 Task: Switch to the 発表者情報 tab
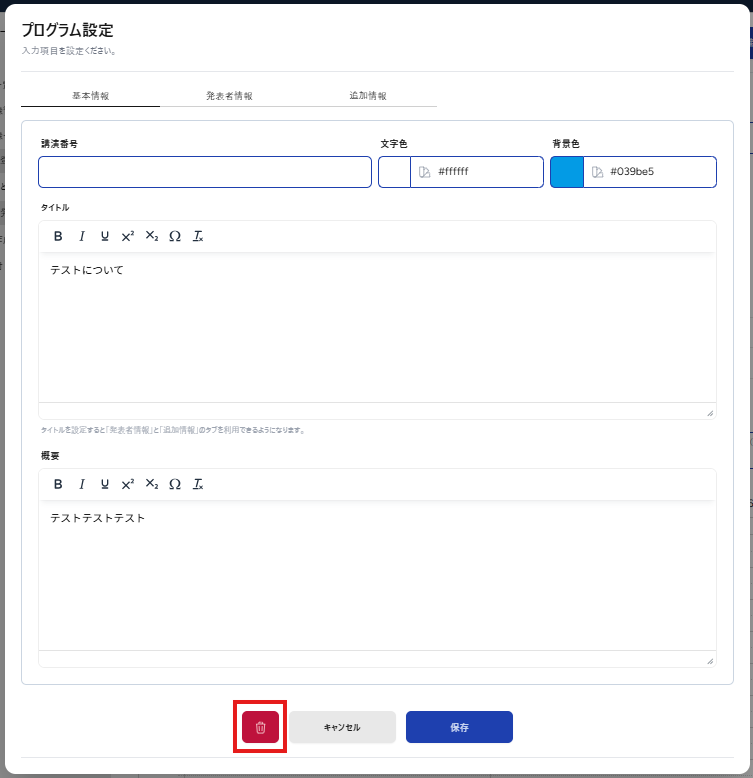(x=229, y=96)
